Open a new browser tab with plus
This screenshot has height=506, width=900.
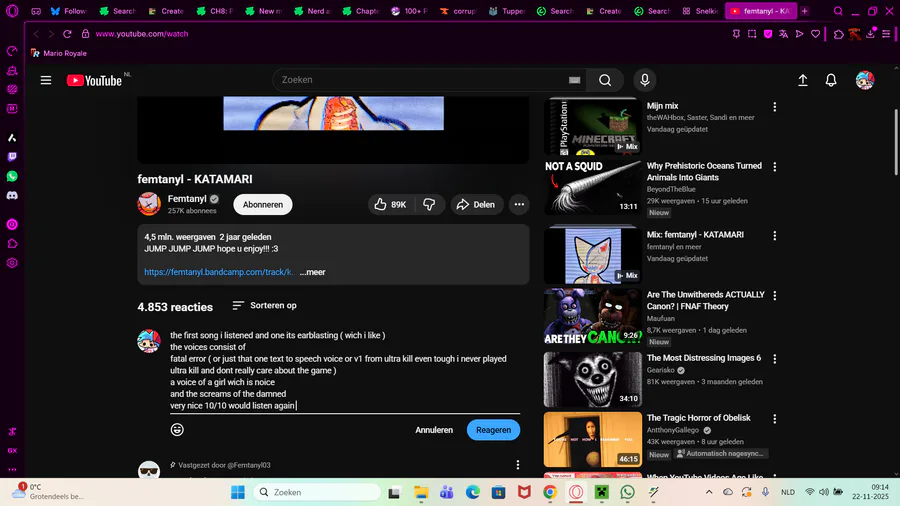pos(805,11)
